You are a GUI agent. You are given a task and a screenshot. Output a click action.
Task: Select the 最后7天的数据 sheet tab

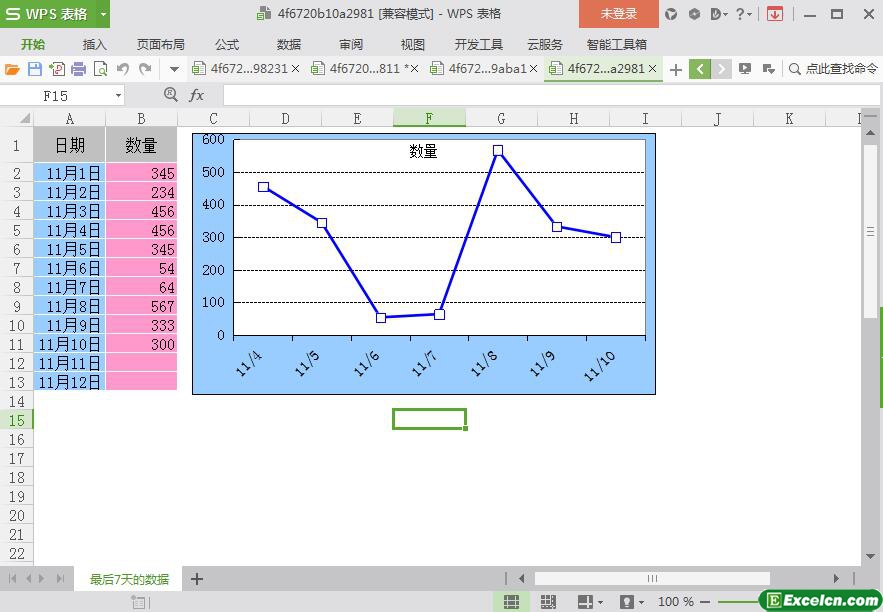click(129, 579)
